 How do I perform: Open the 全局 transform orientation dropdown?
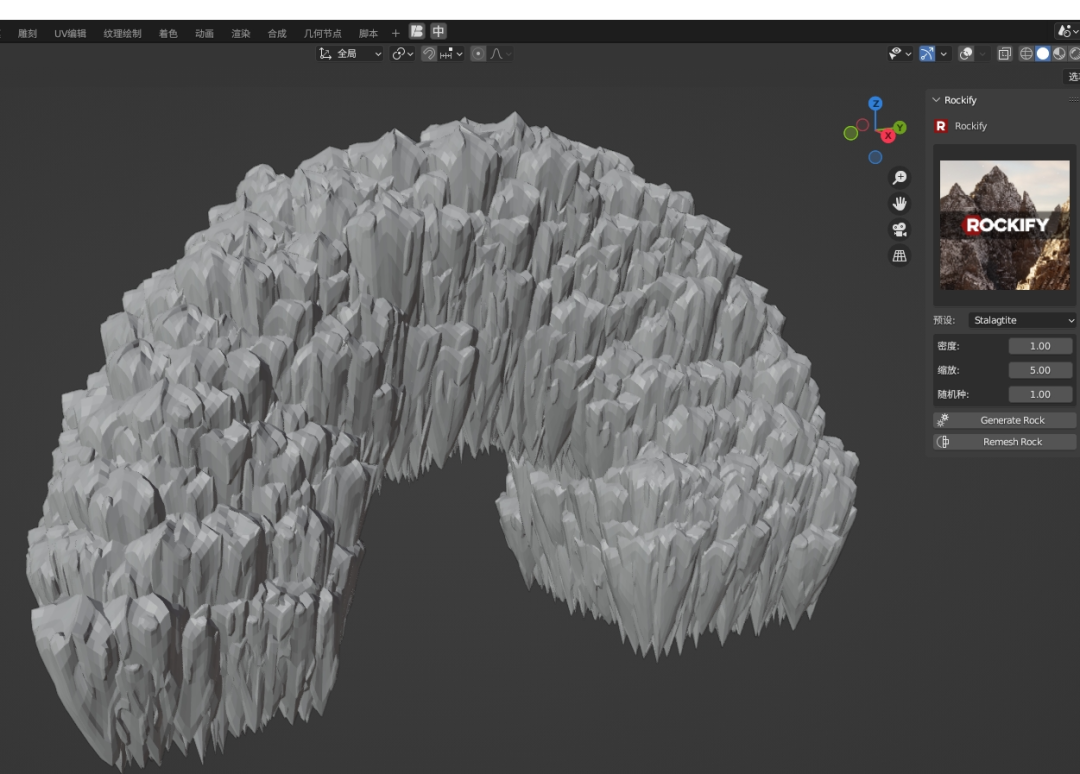350,54
